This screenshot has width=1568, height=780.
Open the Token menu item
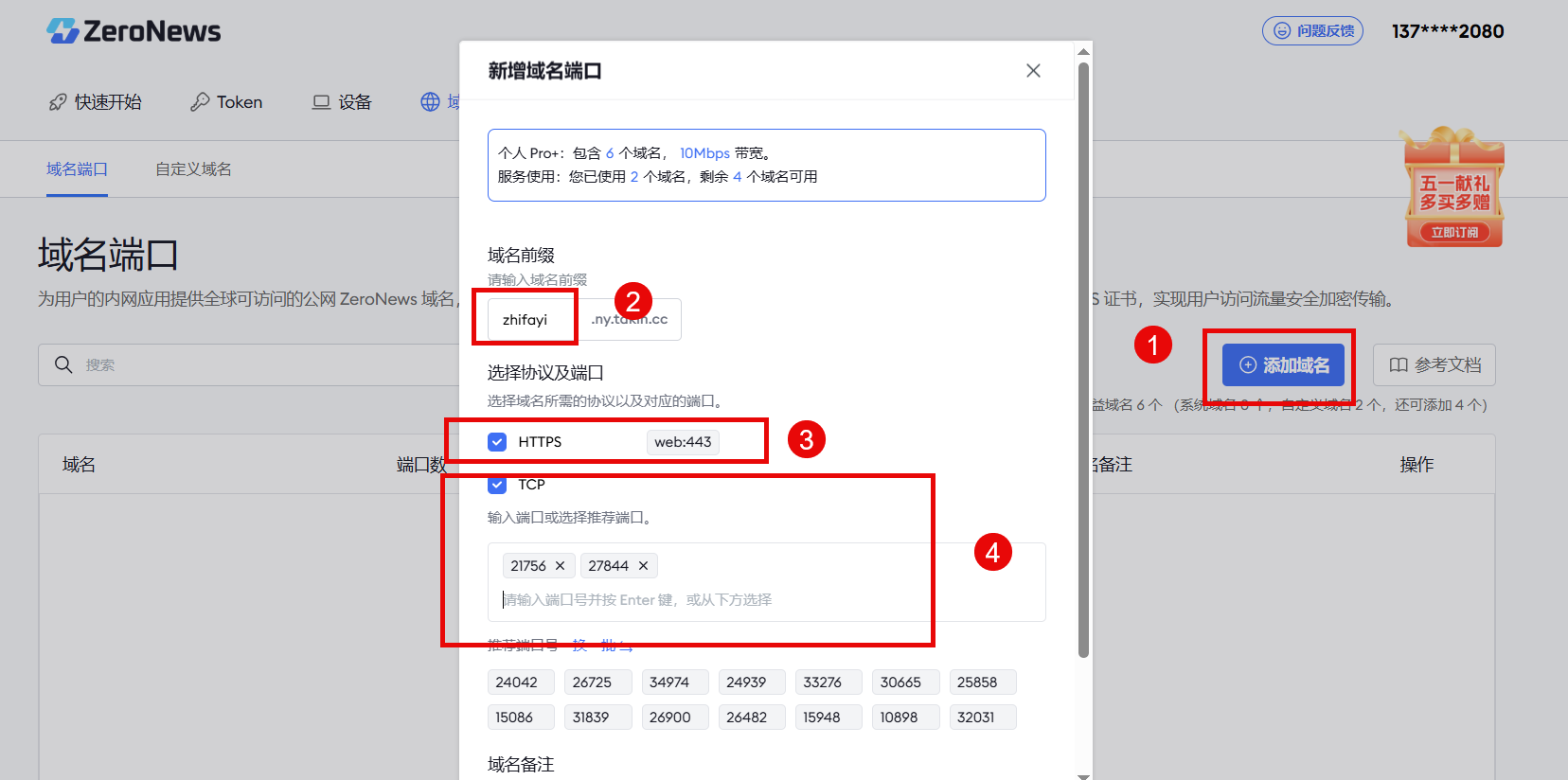click(x=226, y=102)
